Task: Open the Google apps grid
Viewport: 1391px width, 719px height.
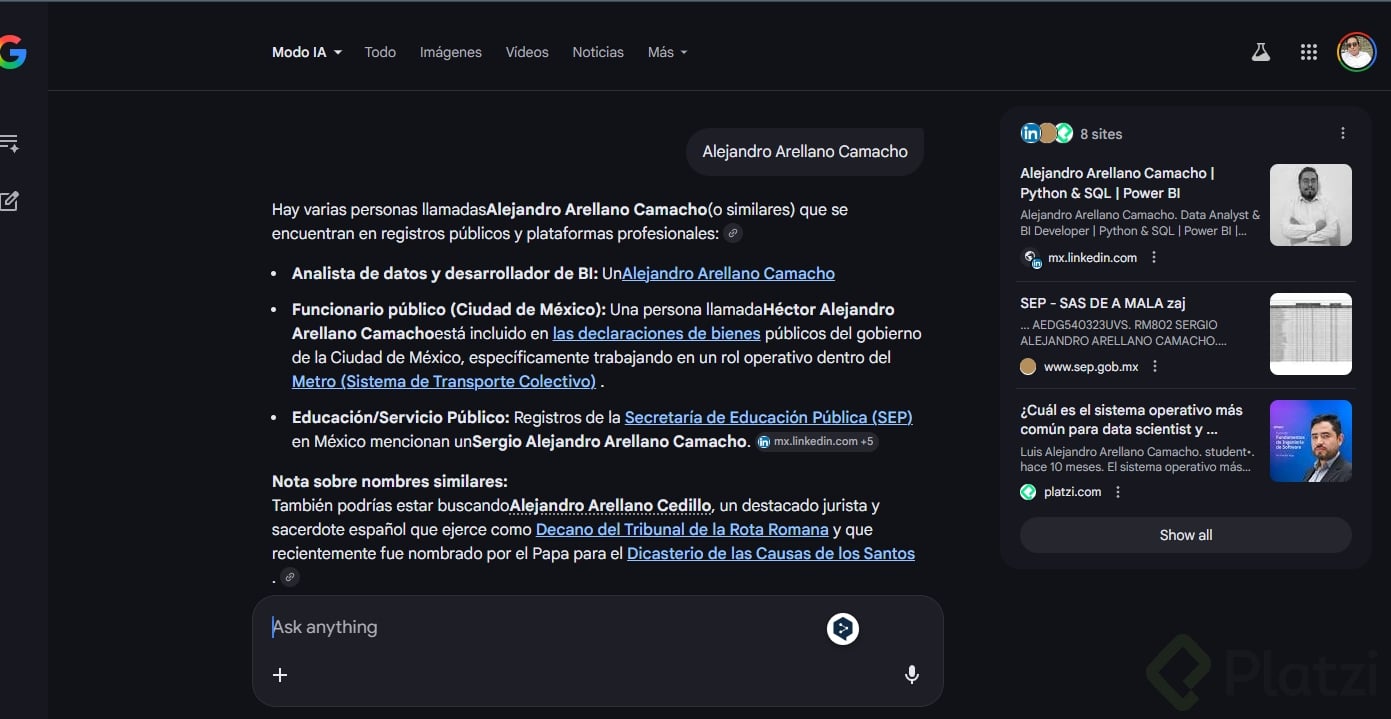Action: [1308, 52]
